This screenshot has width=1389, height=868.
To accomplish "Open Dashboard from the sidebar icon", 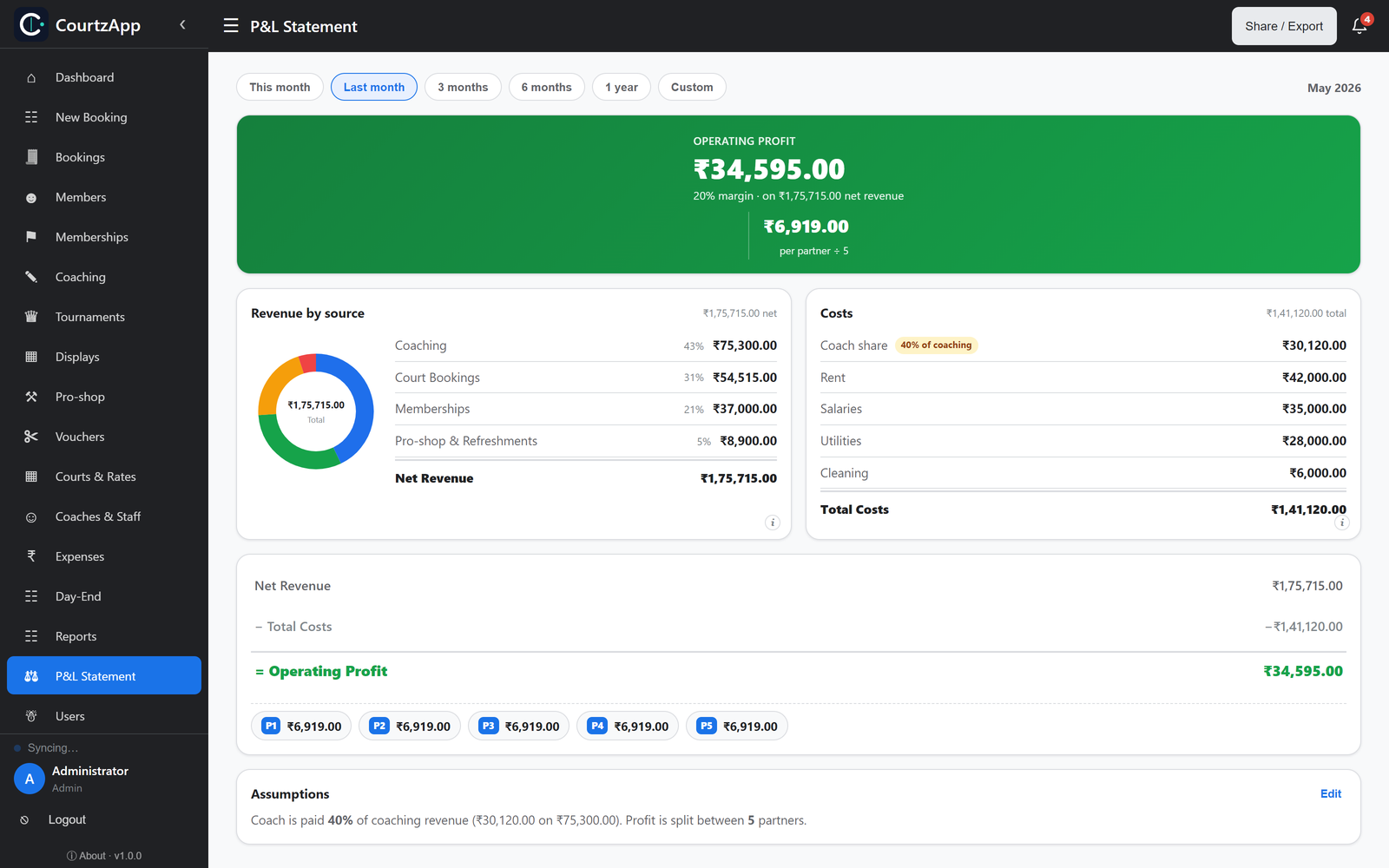I will pyautogui.click(x=31, y=77).
